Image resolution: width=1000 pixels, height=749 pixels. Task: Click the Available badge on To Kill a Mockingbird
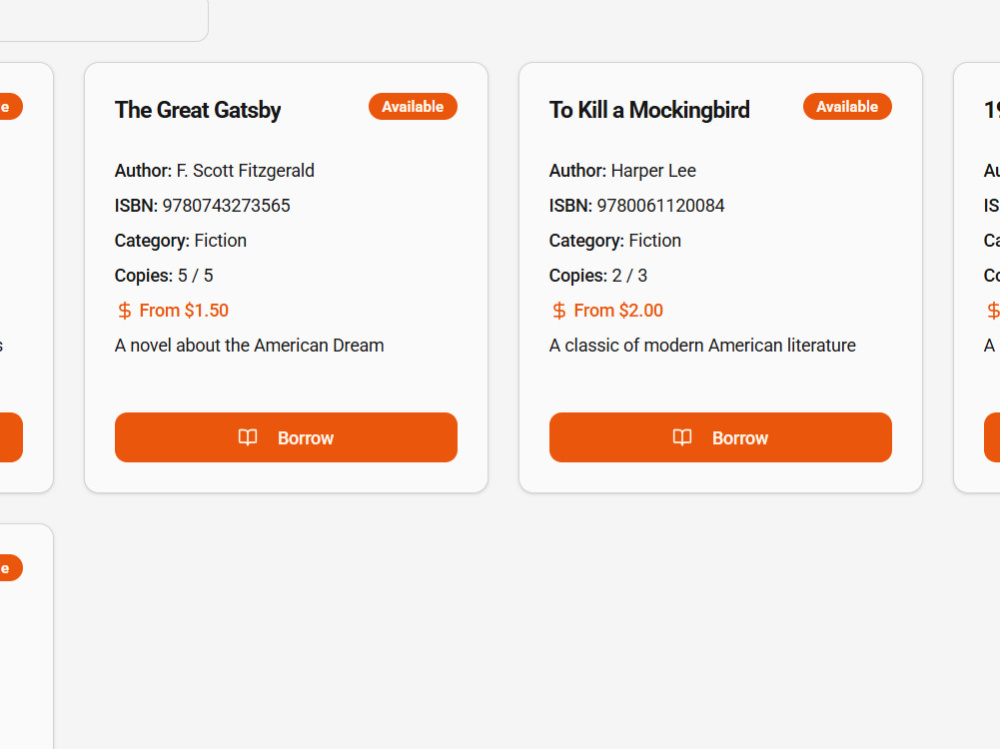pyautogui.click(x=847, y=107)
